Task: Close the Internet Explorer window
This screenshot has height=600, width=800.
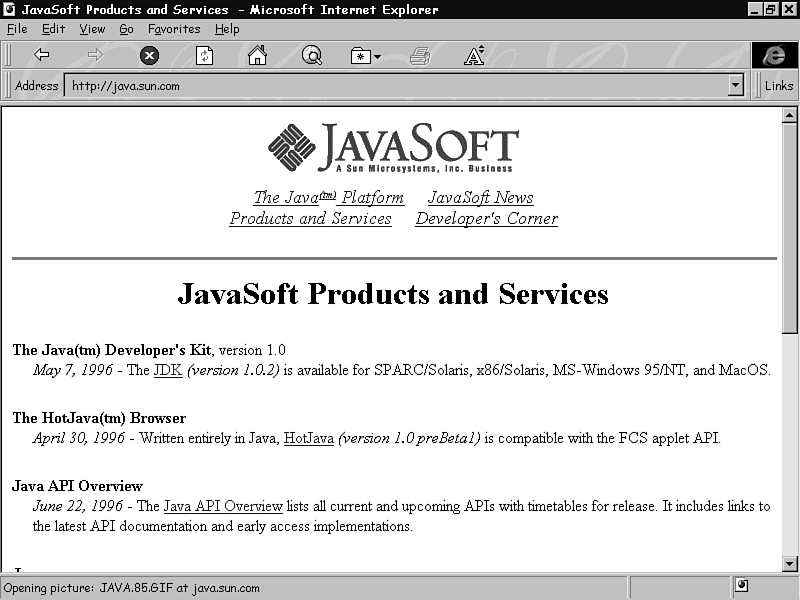Action: coord(788,9)
